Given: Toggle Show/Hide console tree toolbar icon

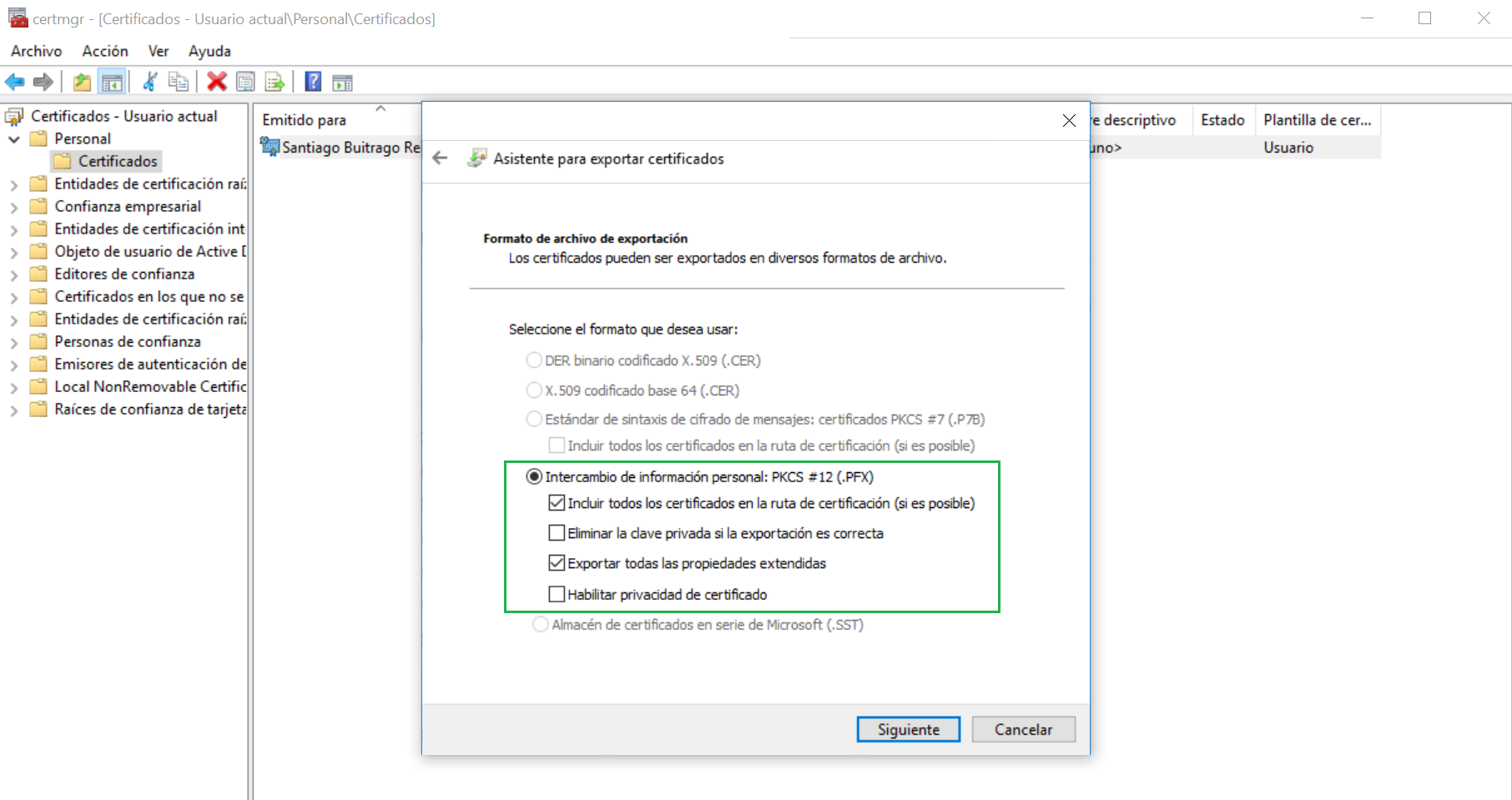Looking at the screenshot, I should point(111,82).
